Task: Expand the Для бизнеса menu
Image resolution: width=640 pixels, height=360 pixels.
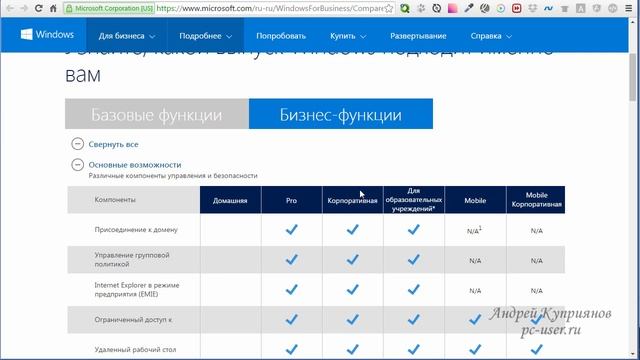Action: tap(127, 36)
